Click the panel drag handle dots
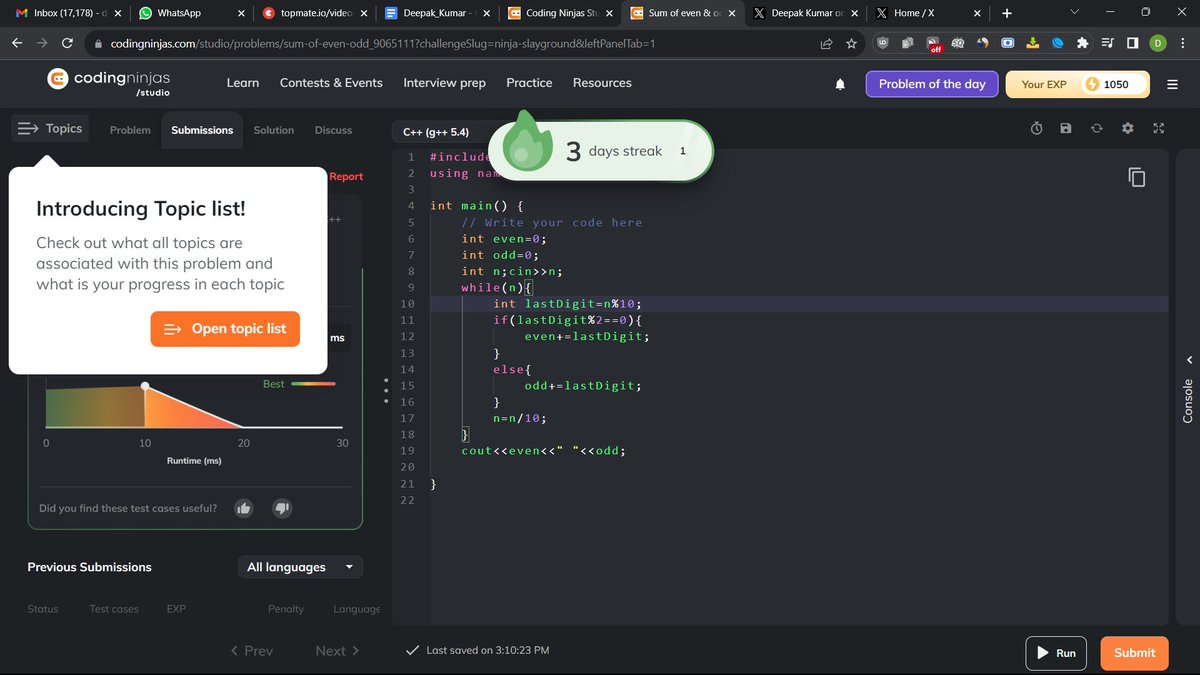 [x=385, y=391]
